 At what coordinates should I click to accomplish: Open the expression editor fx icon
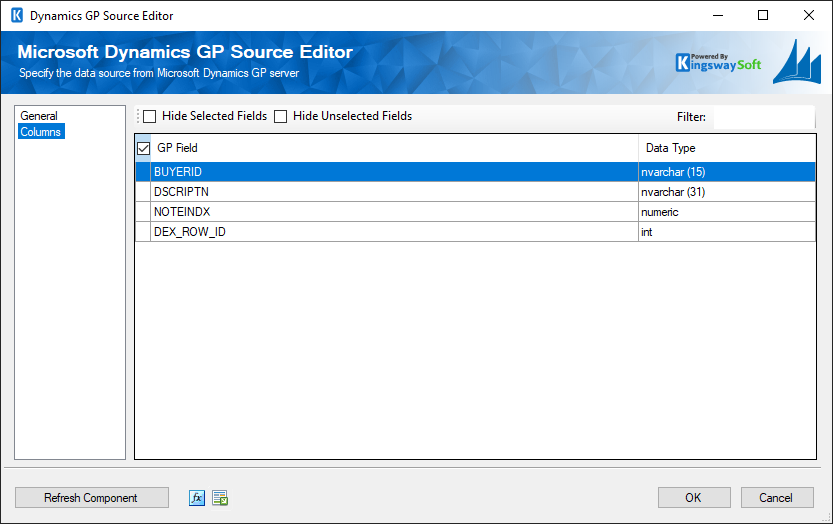[x=197, y=498]
